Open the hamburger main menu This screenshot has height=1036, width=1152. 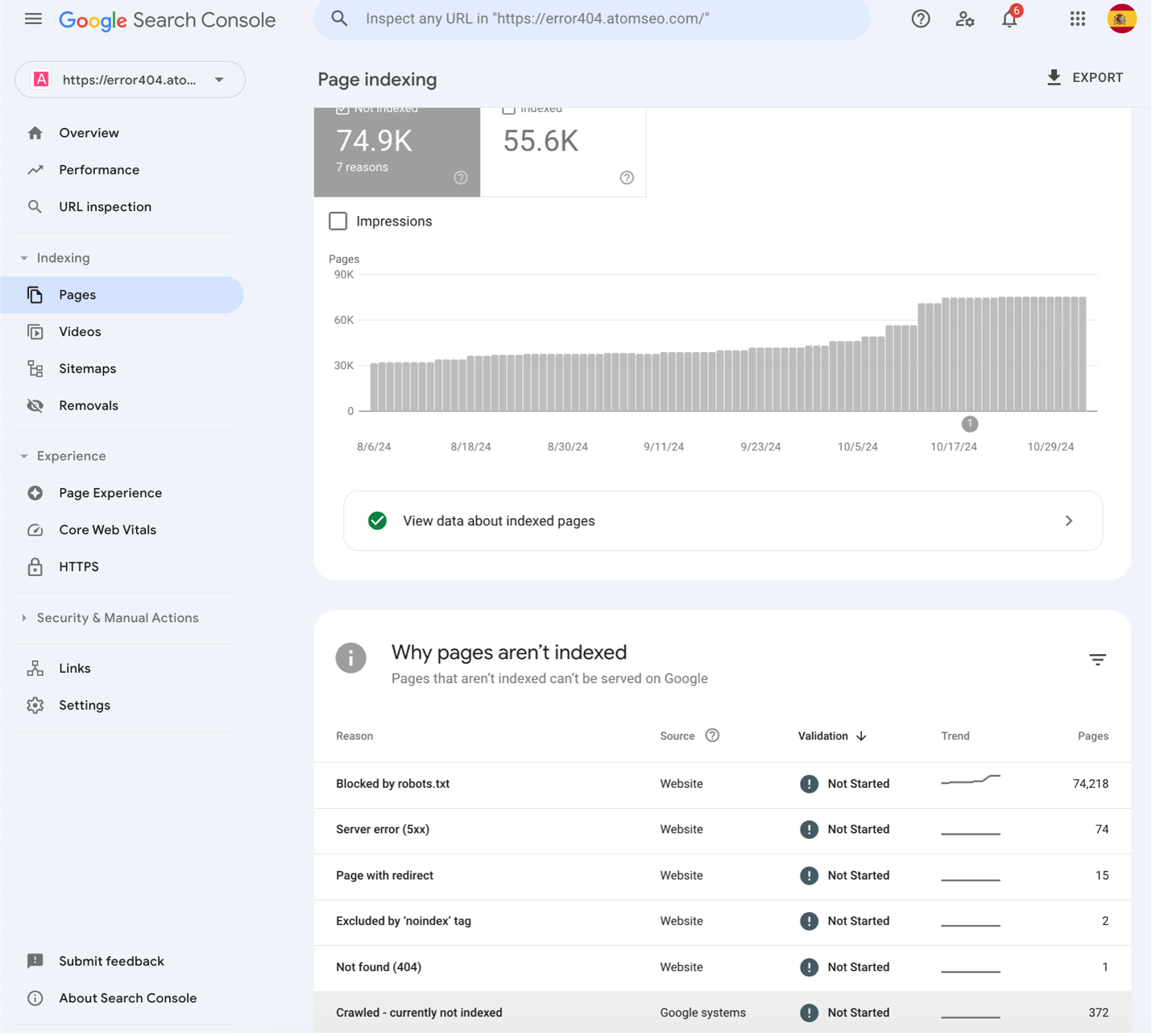[33, 19]
